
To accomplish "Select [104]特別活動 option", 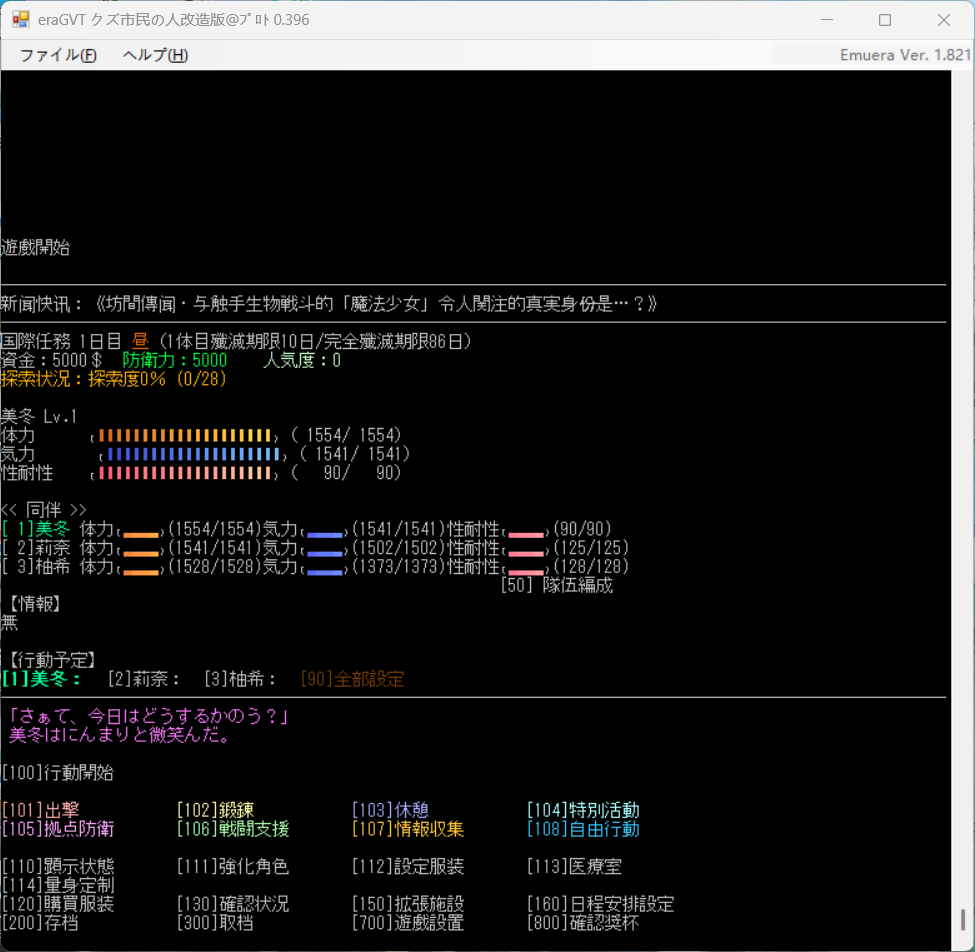I will point(583,810).
